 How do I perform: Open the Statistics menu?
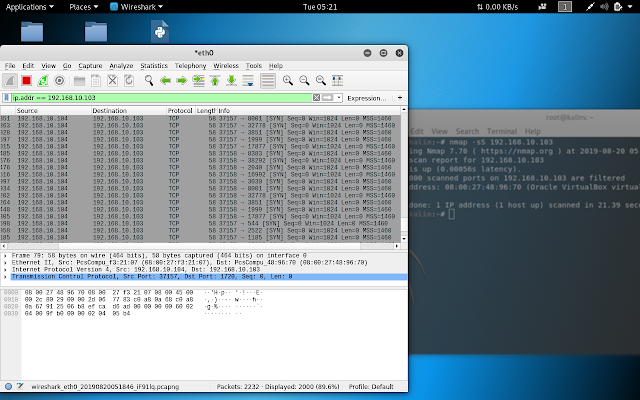(154, 66)
